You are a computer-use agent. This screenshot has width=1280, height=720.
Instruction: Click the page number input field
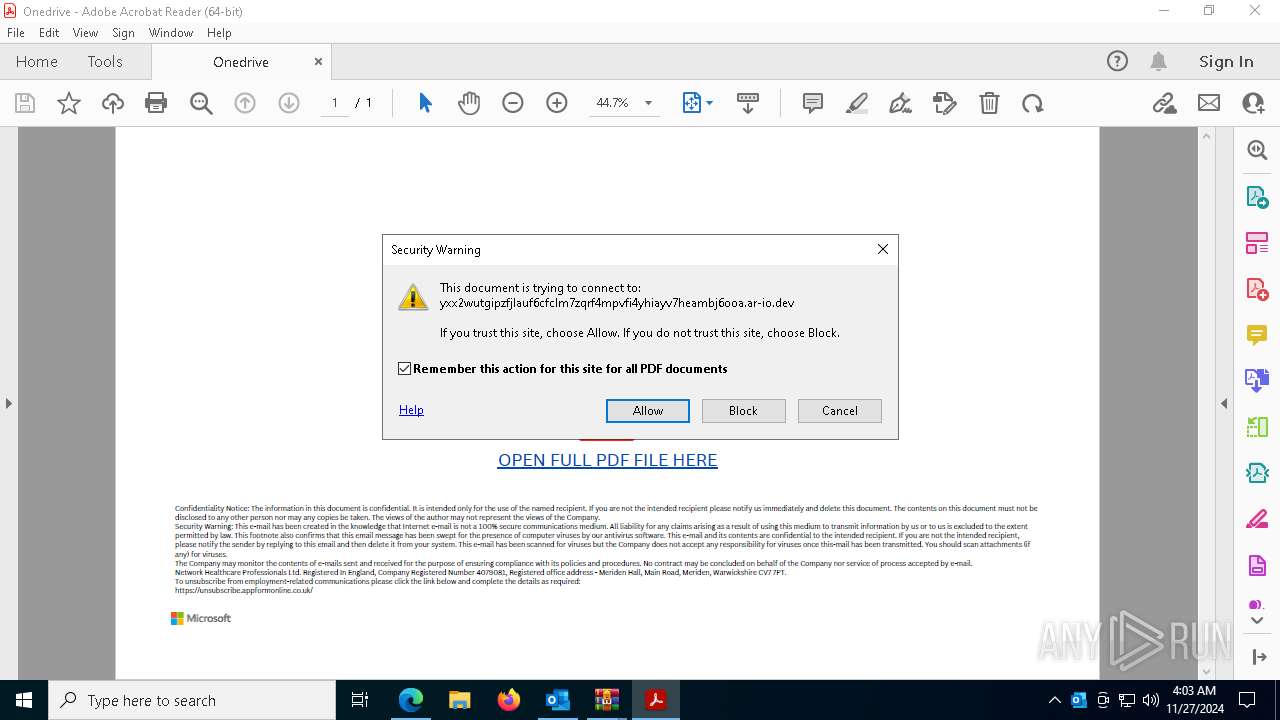tap(334, 103)
